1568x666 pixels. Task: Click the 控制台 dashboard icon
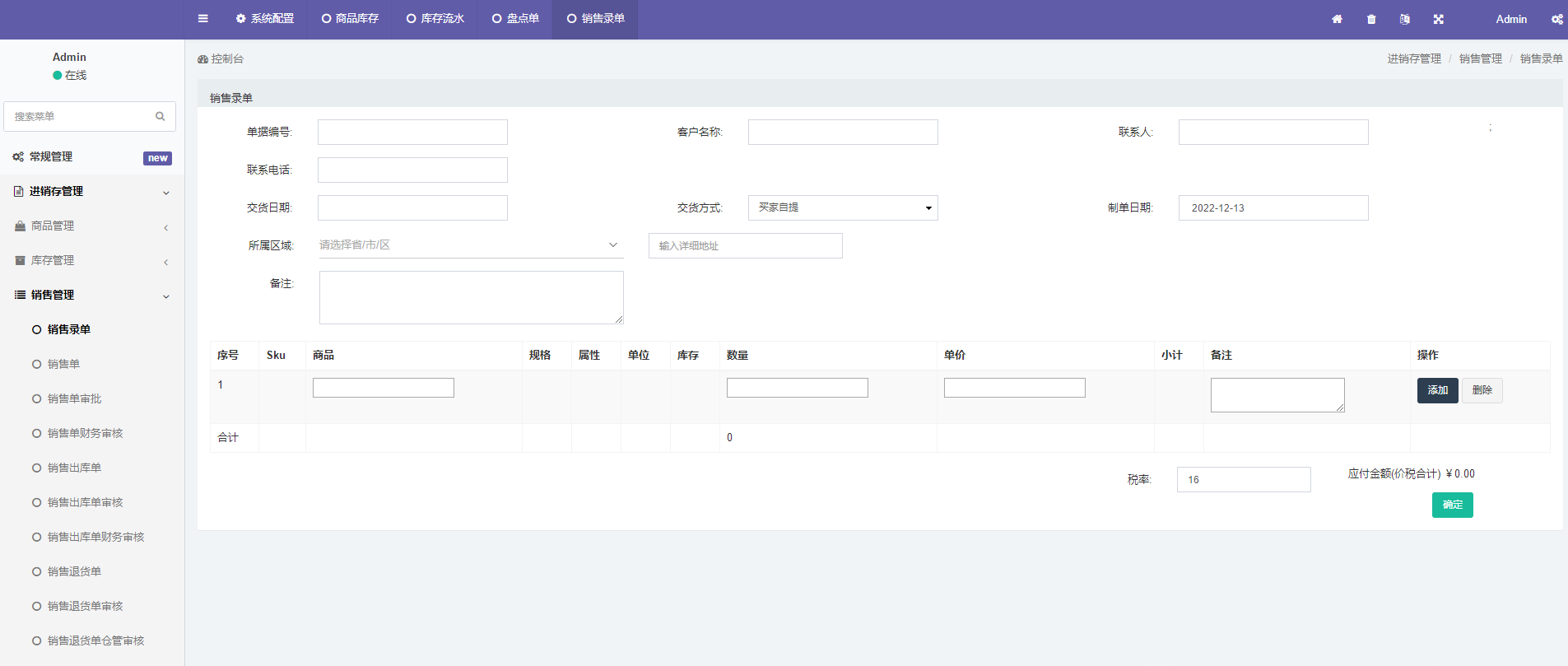click(x=202, y=59)
